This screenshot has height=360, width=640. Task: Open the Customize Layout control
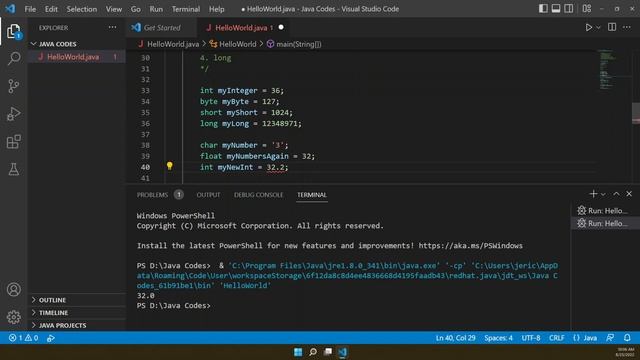[x=587, y=9]
